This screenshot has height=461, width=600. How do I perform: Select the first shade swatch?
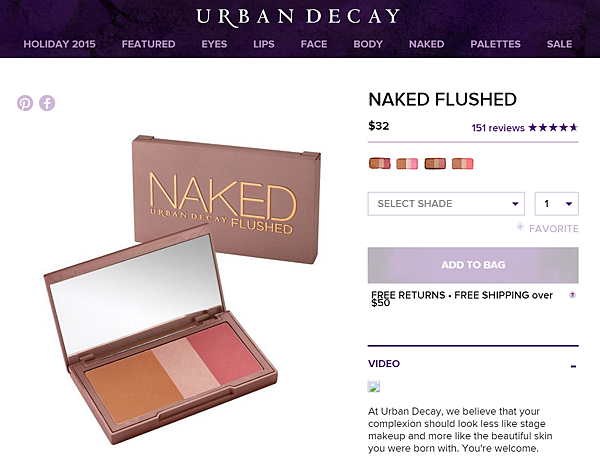pos(380,164)
